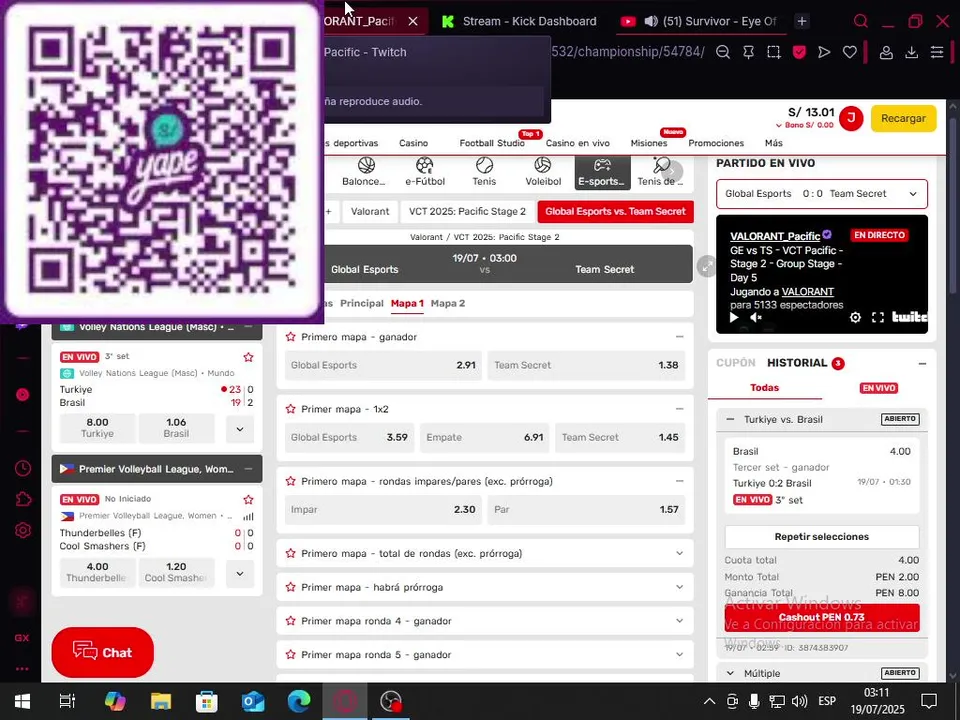Image resolution: width=960 pixels, height=720 pixels.
Task: Open Casino en vivo menu item
Action: (x=577, y=143)
